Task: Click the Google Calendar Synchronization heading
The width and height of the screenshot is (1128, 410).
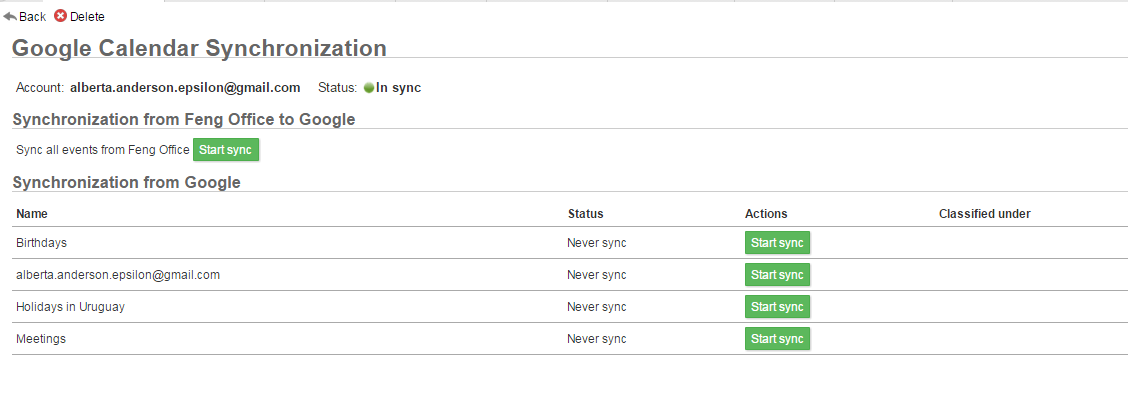Action: (x=199, y=48)
